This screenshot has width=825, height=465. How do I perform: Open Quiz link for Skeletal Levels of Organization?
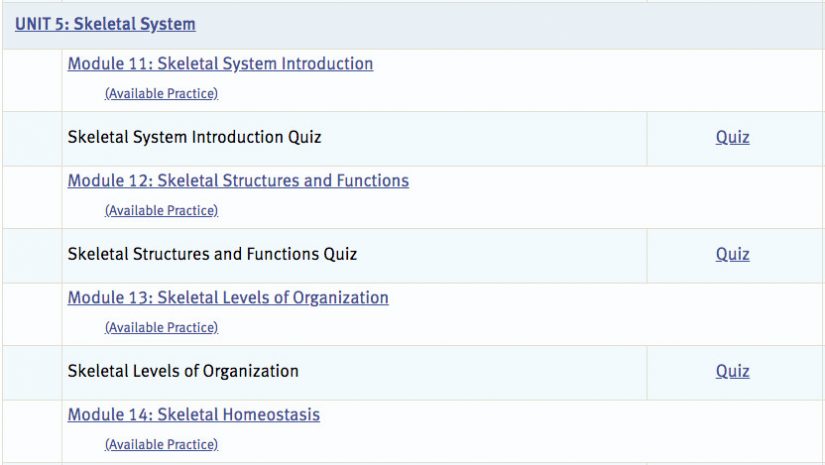[732, 372]
